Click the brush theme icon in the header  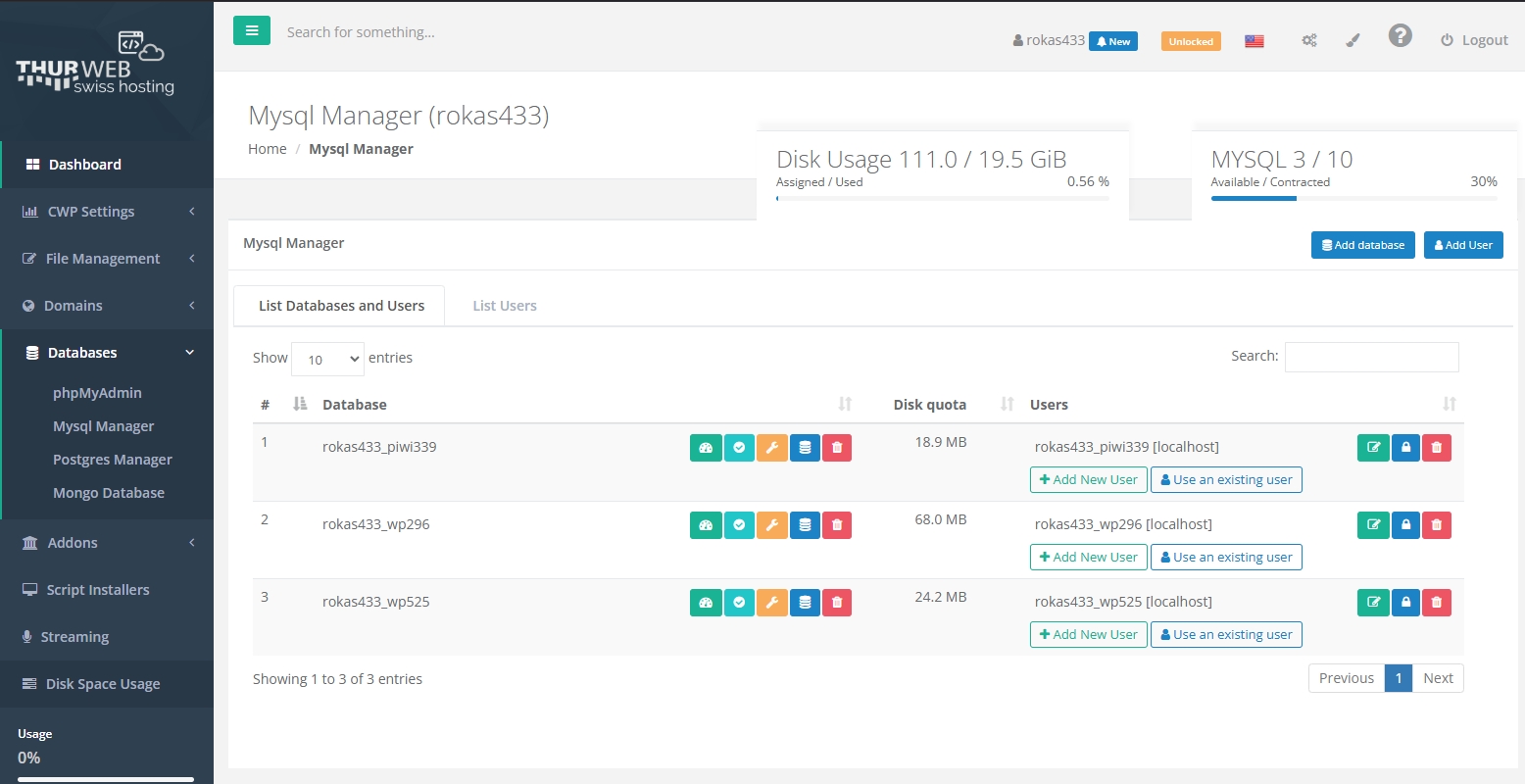tap(1353, 41)
